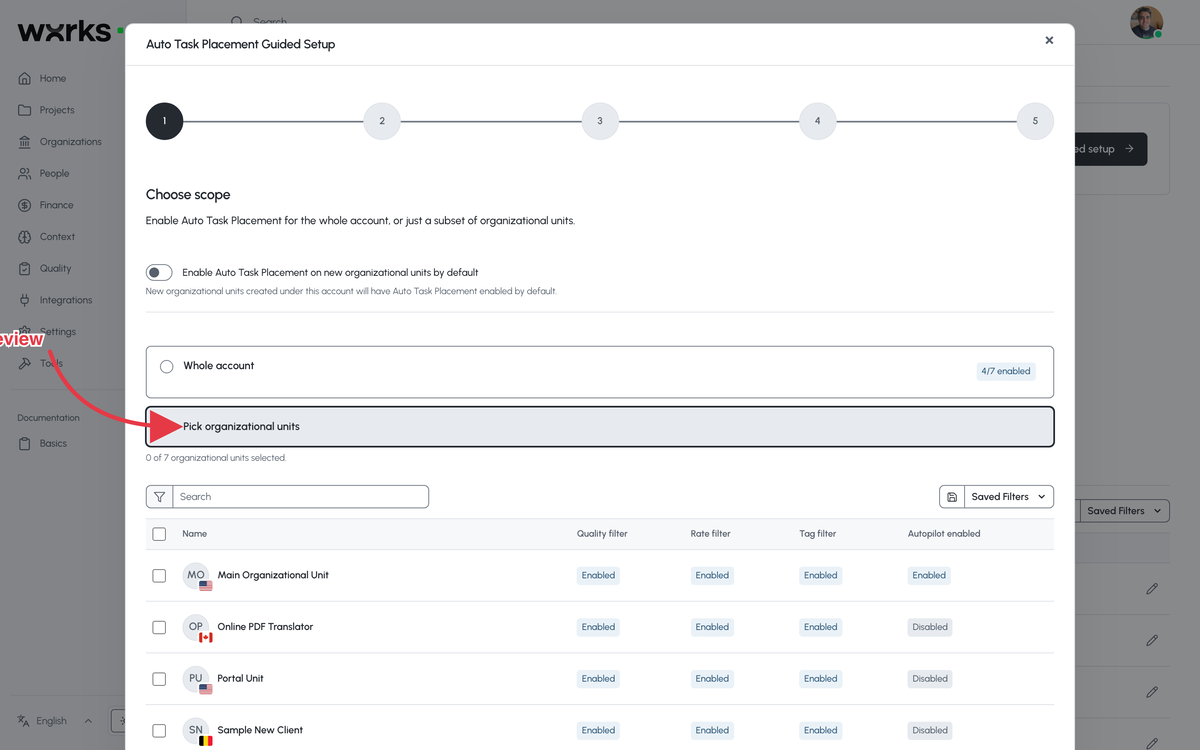Click the global Search field behind dialog

270,20
